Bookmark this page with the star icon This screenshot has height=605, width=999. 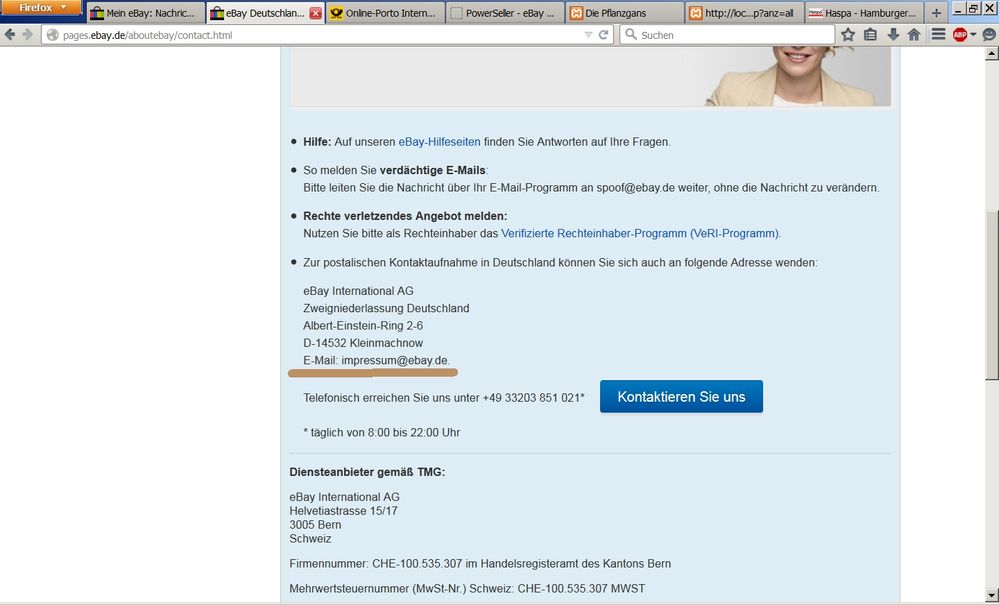[x=848, y=35]
